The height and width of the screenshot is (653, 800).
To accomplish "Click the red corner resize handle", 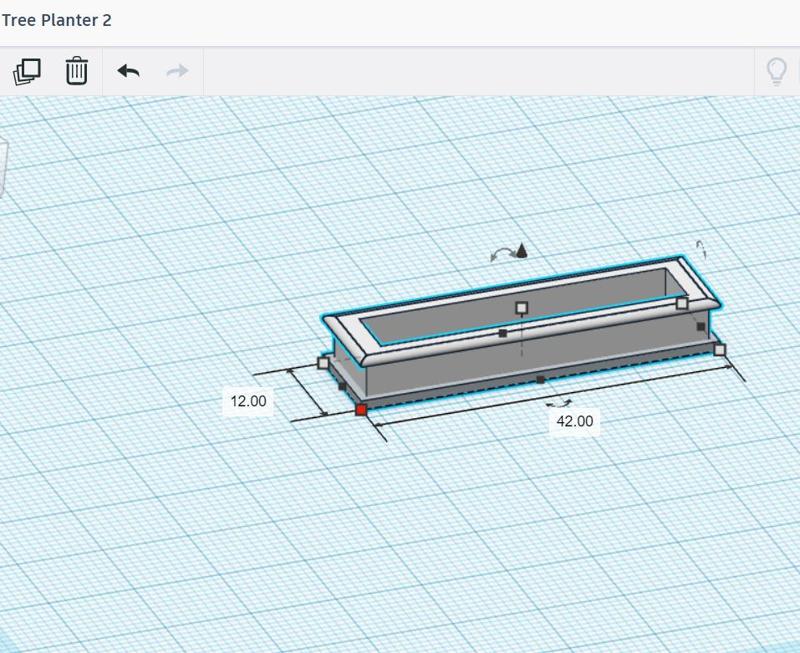I will 361,410.
